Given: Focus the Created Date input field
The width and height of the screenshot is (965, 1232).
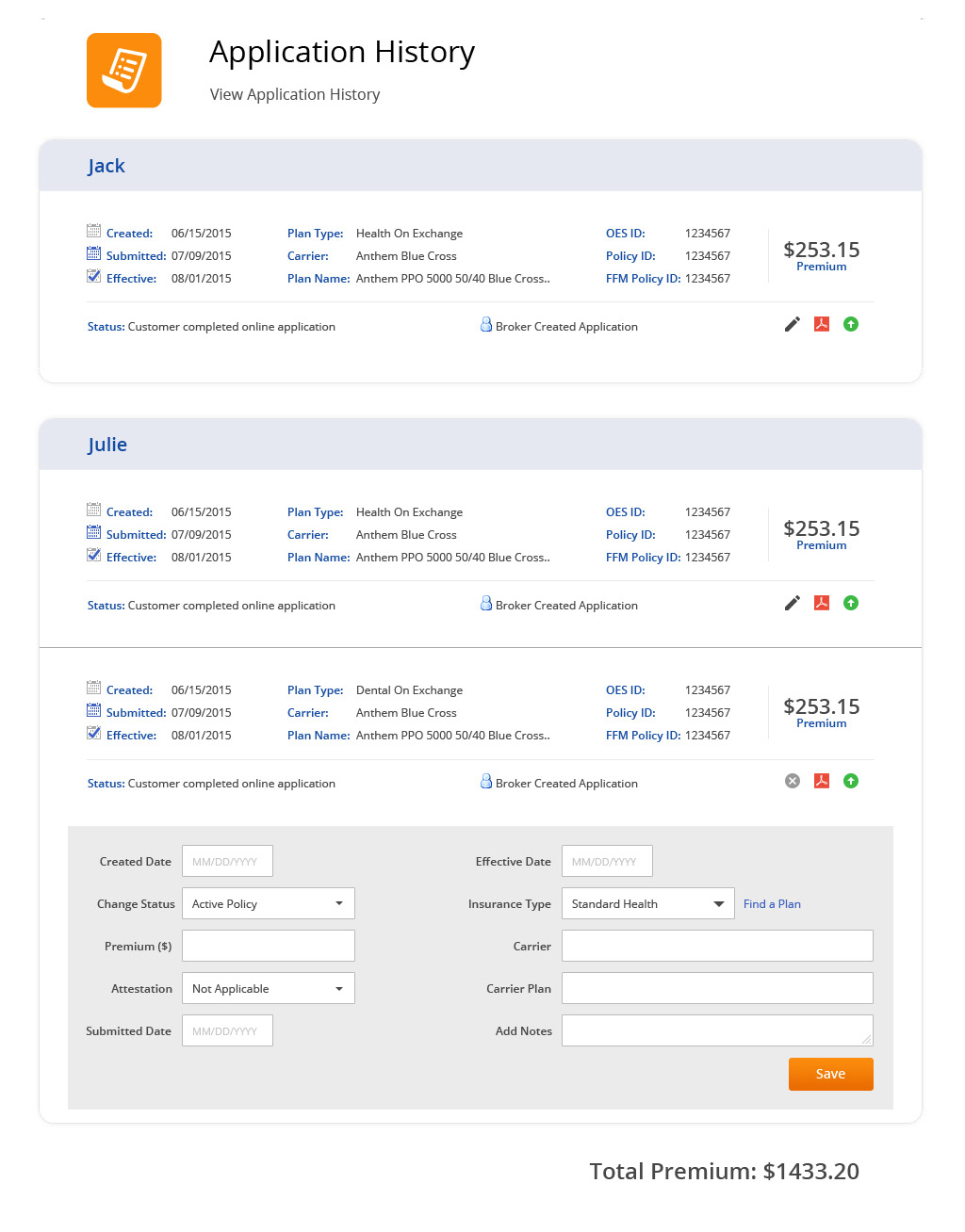Looking at the screenshot, I should coord(227,861).
